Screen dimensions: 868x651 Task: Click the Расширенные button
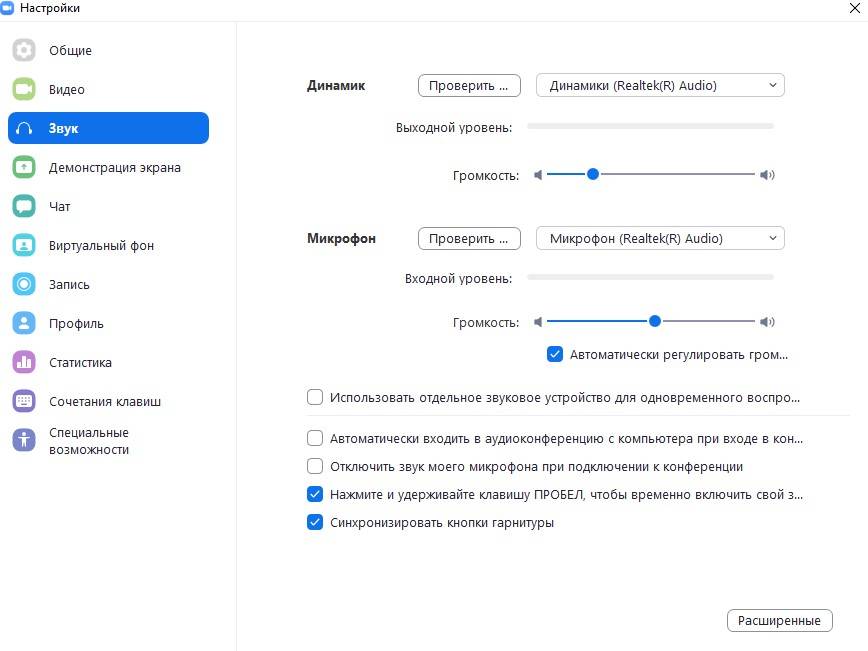[779, 621]
